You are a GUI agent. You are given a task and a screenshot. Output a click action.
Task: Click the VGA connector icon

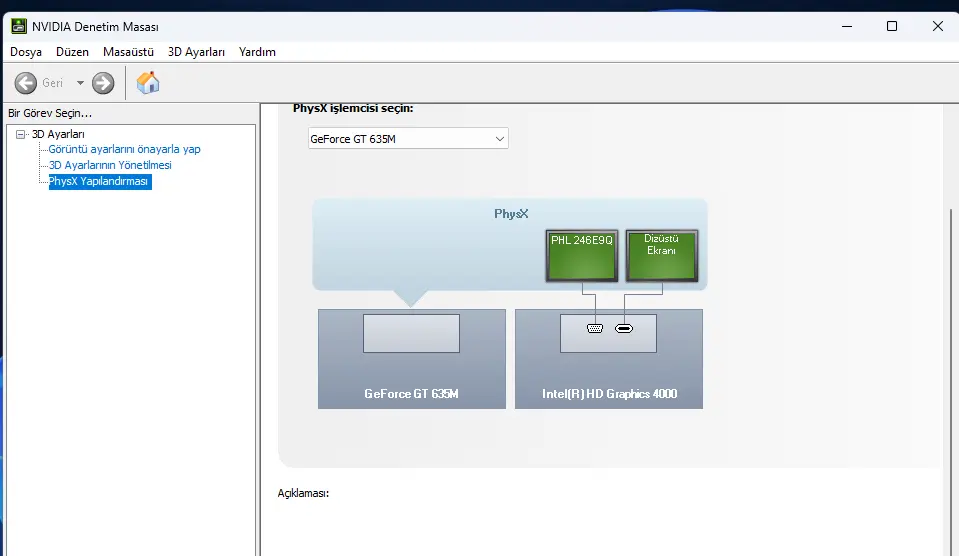click(x=594, y=328)
